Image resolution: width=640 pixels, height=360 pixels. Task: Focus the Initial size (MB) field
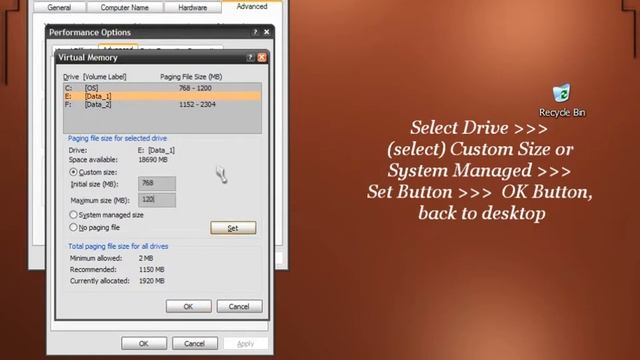click(157, 184)
